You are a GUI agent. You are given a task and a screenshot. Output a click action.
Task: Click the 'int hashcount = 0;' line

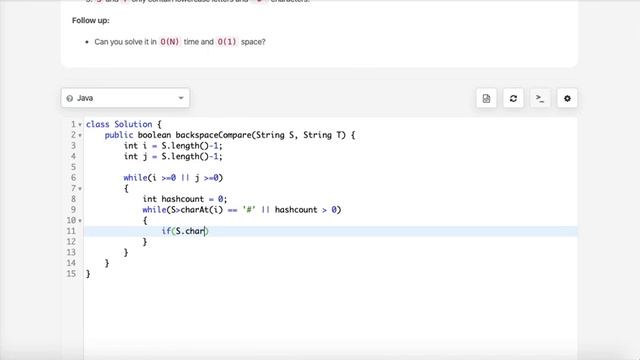[x=185, y=199]
